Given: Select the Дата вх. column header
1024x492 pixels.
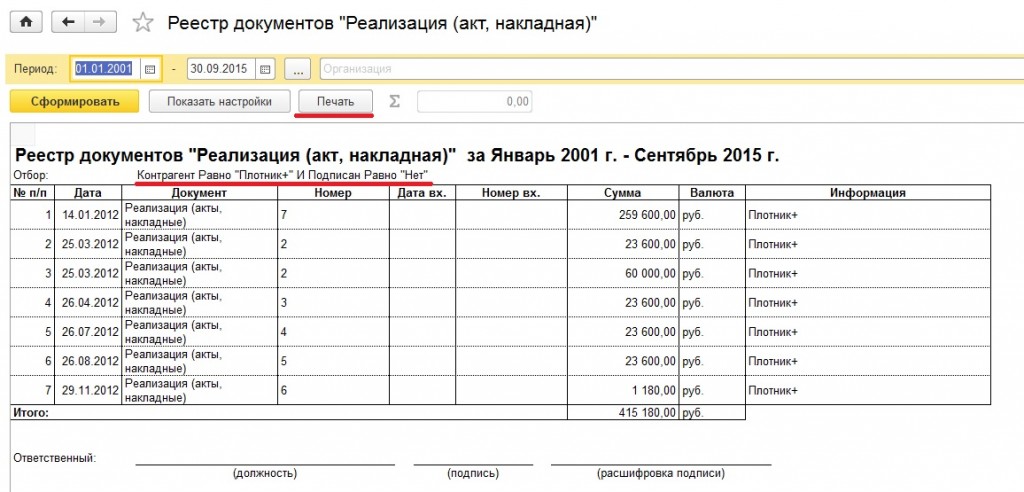Looking at the screenshot, I should coord(422,193).
